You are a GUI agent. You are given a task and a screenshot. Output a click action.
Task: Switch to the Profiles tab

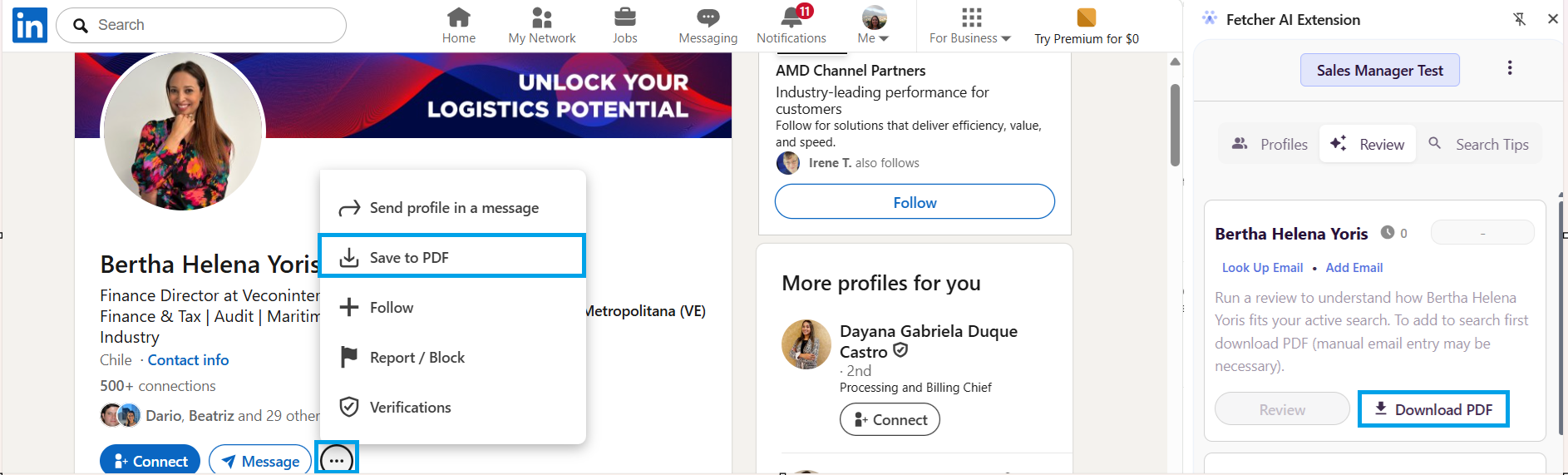[x=1270, y=145]
